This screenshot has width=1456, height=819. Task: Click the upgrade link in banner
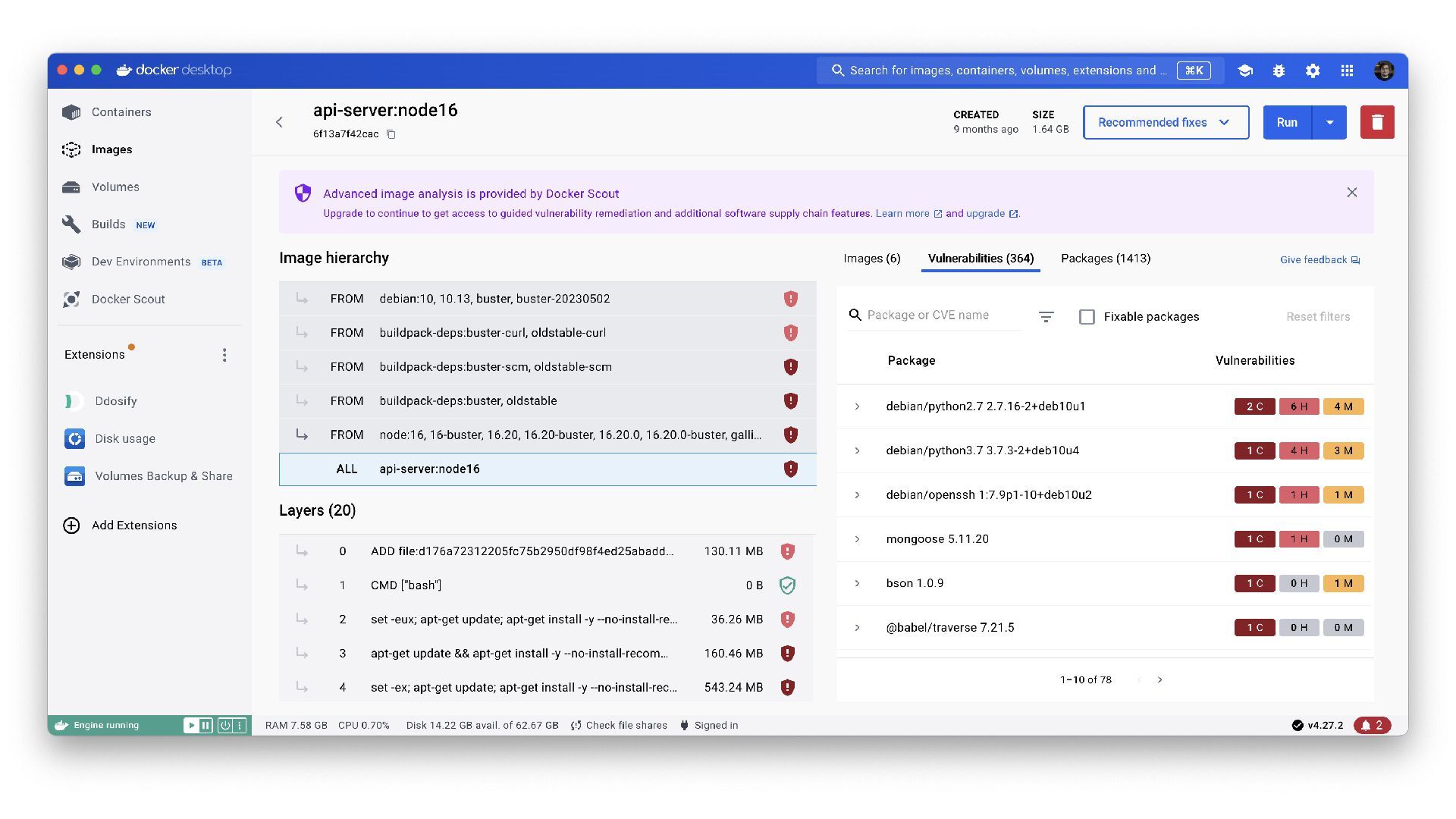[992, 214]
